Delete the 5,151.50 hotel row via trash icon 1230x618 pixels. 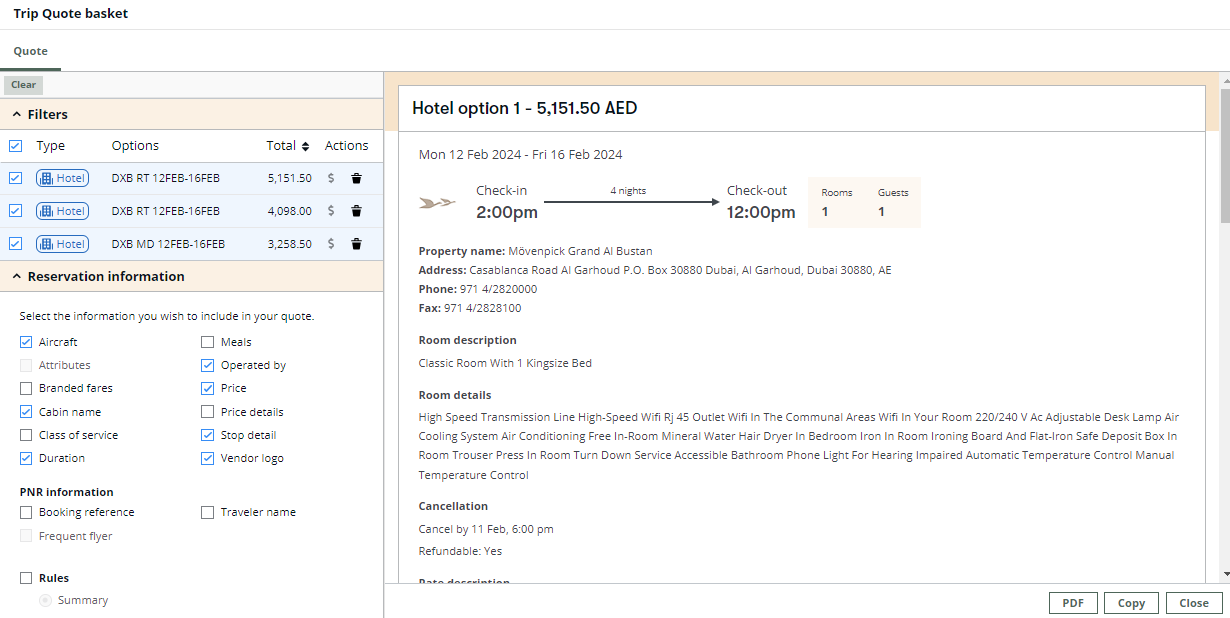tap(356, 179)
